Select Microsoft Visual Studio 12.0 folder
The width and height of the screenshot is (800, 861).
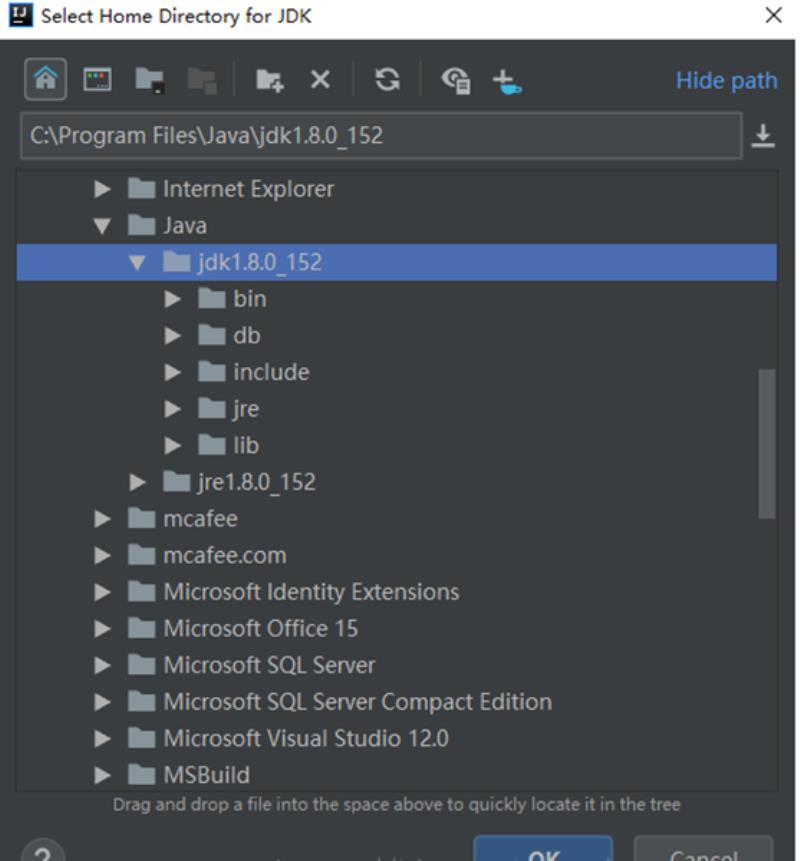tap(396, 739)
